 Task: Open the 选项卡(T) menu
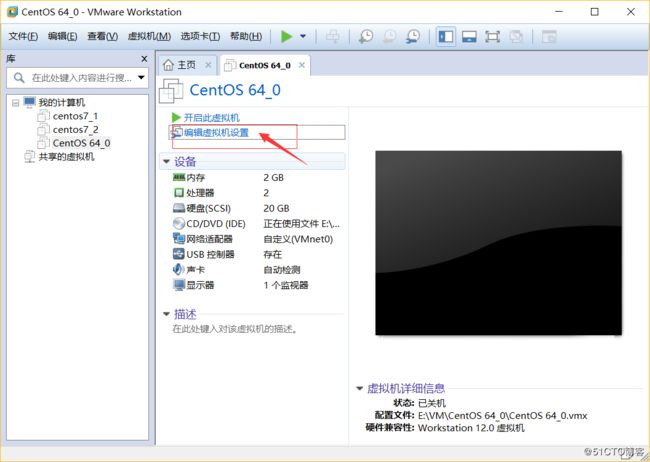(x=200, y=36)
